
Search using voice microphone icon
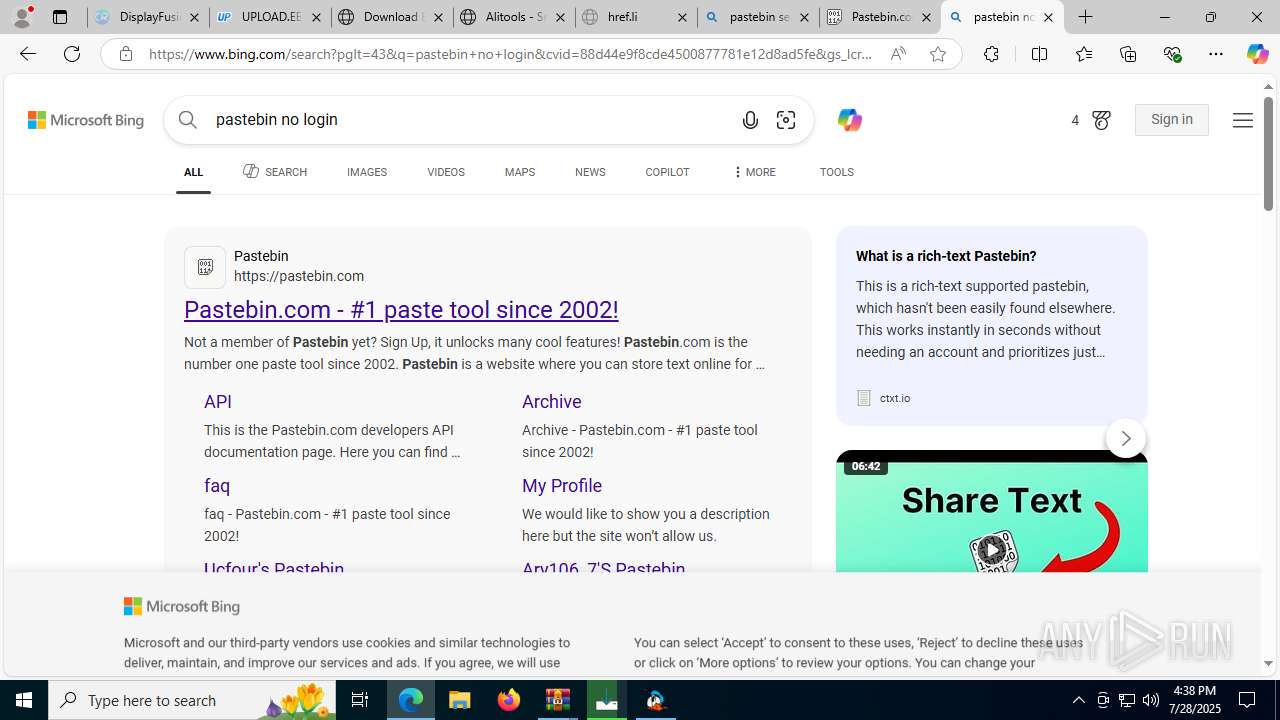coord(750,120)
